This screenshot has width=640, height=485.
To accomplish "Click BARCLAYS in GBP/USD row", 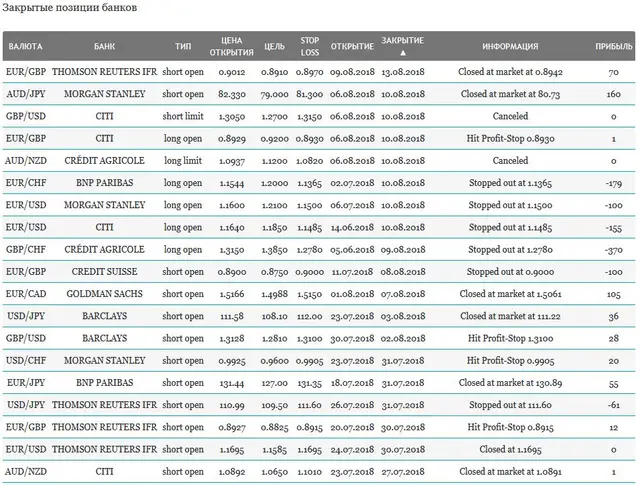I will coord(104,338).
